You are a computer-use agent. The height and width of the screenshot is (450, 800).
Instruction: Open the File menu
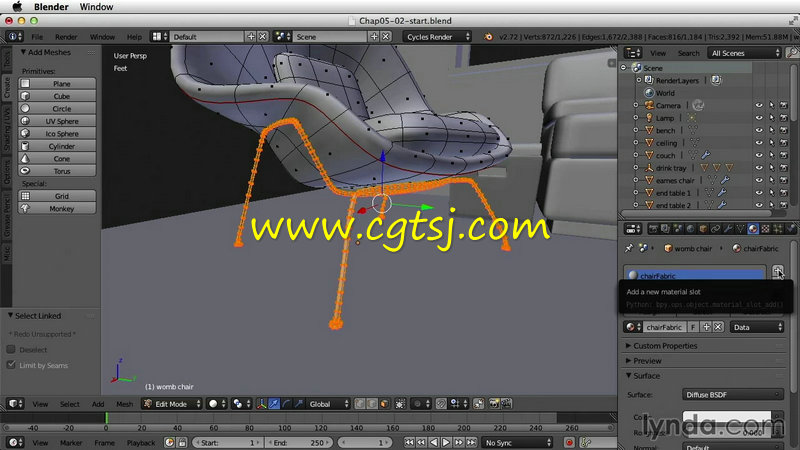[x=37, y=37]
